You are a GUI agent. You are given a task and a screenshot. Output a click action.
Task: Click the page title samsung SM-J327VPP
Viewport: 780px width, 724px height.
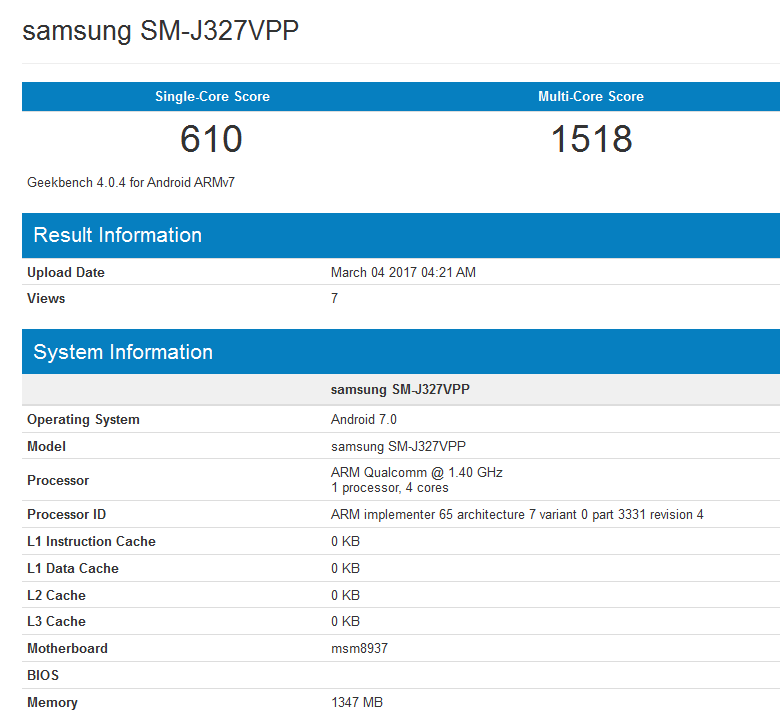point(160,31)
